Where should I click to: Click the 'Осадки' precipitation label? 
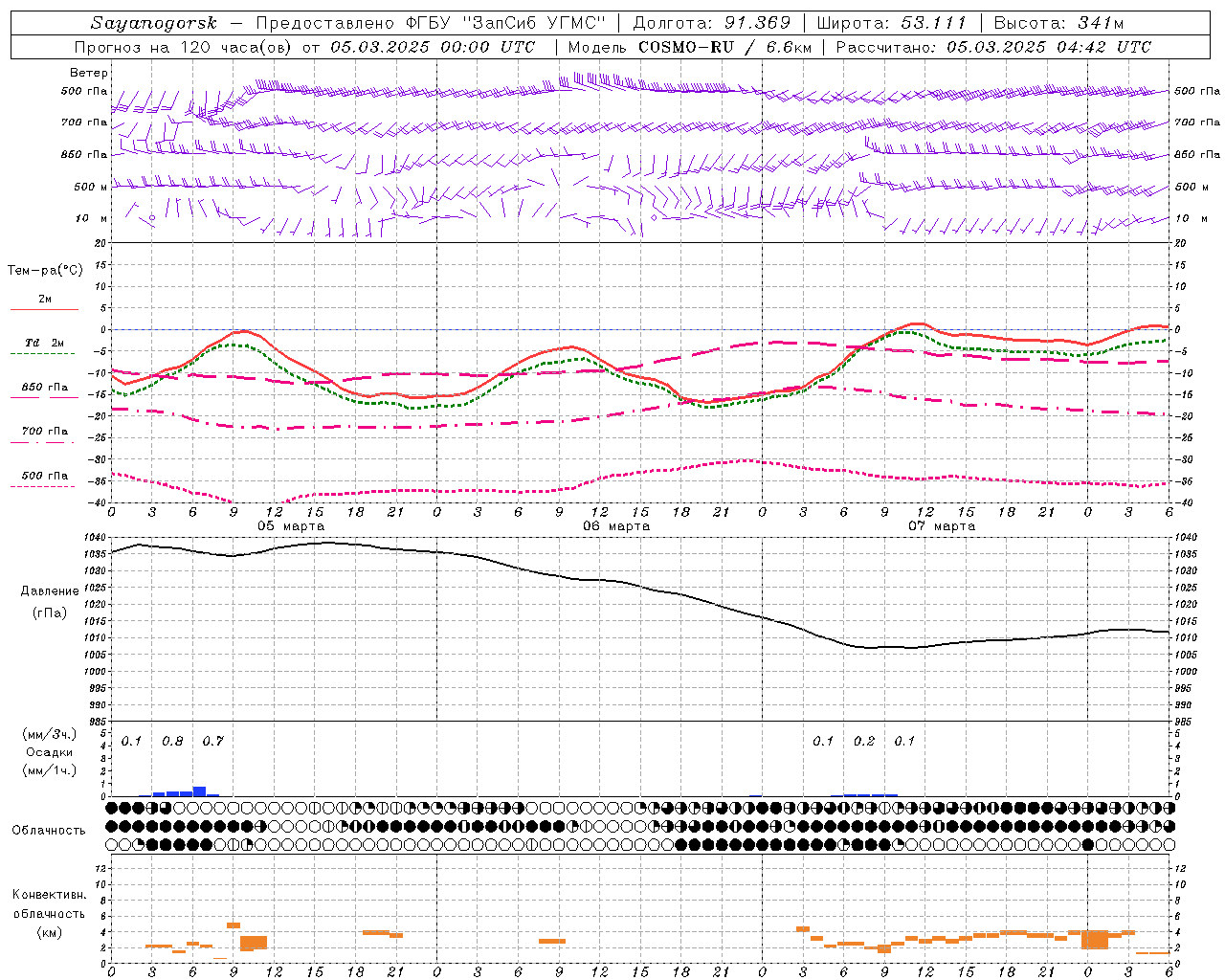click(50, 752)
